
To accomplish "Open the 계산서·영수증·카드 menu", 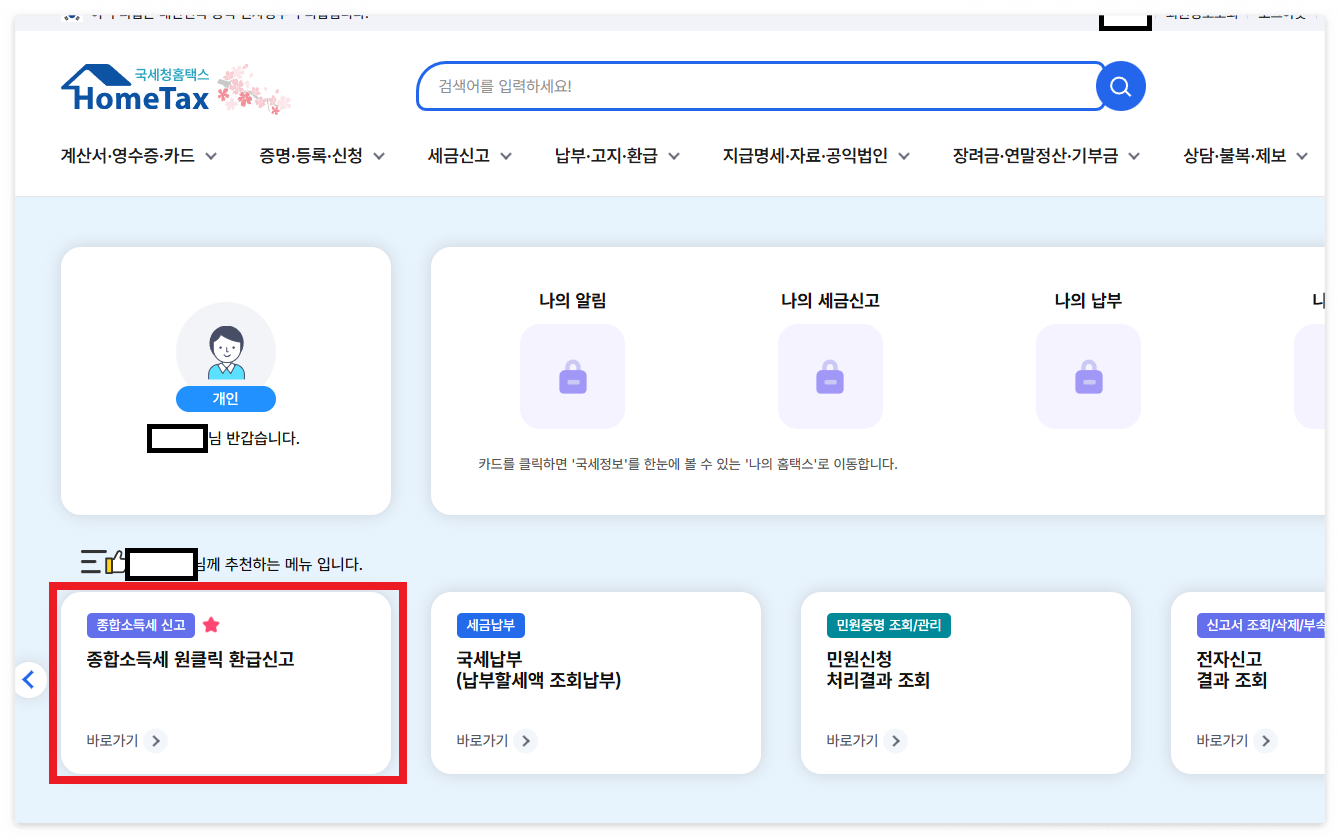I will coord(130,156).
